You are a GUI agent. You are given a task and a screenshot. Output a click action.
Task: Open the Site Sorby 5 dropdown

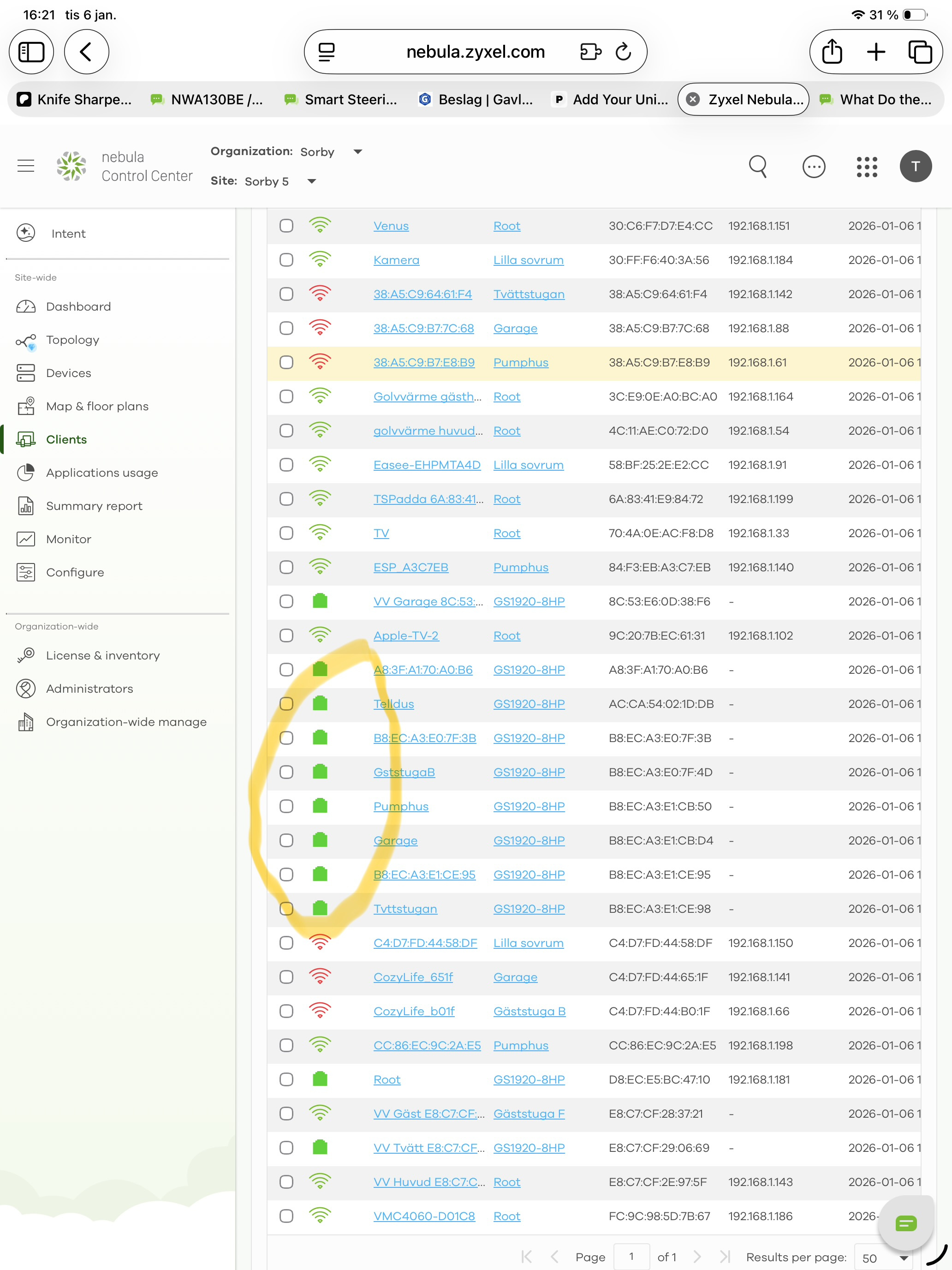(x=312, y=181)
